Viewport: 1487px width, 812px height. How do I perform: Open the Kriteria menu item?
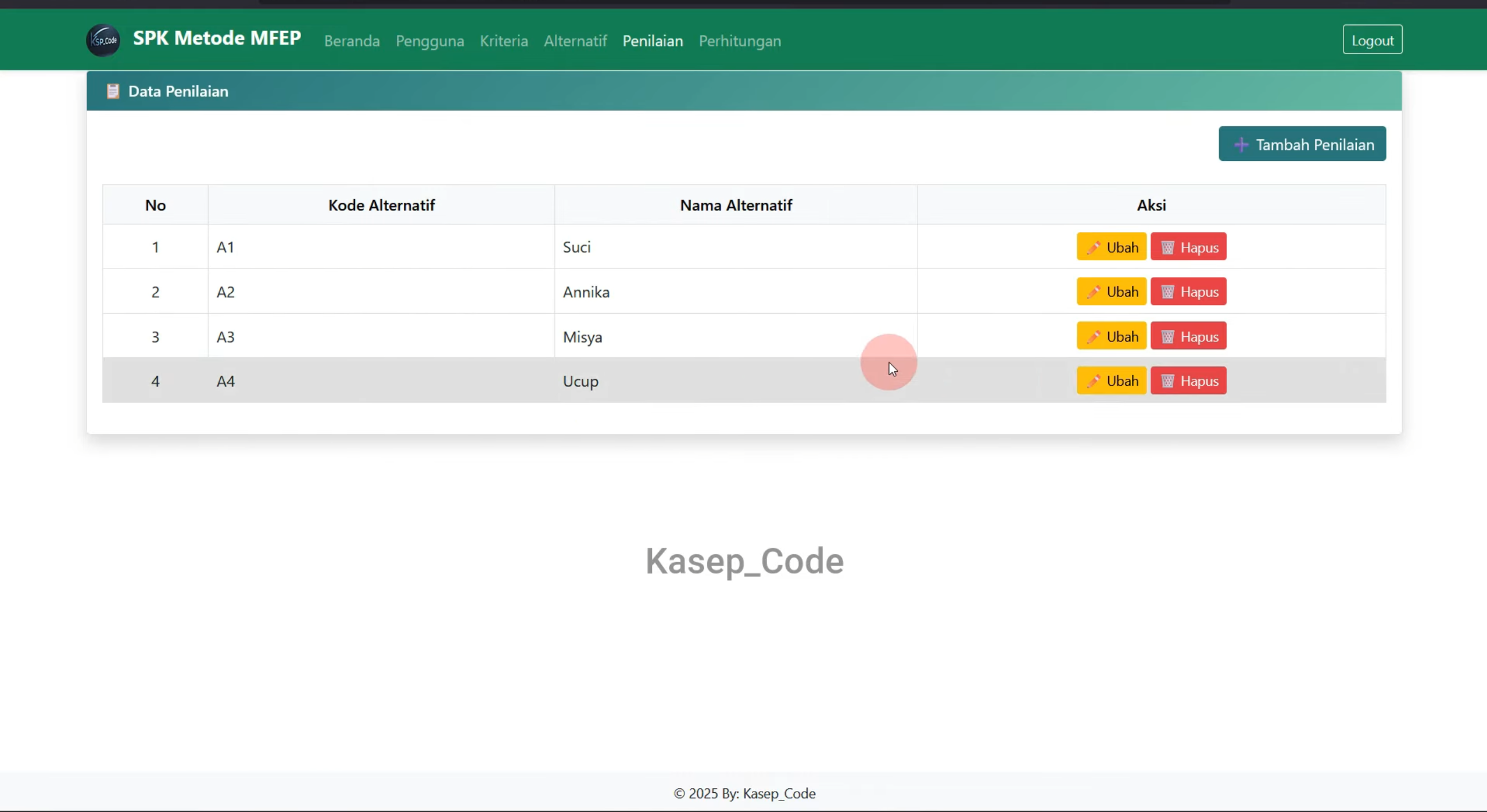click(504, 41)
